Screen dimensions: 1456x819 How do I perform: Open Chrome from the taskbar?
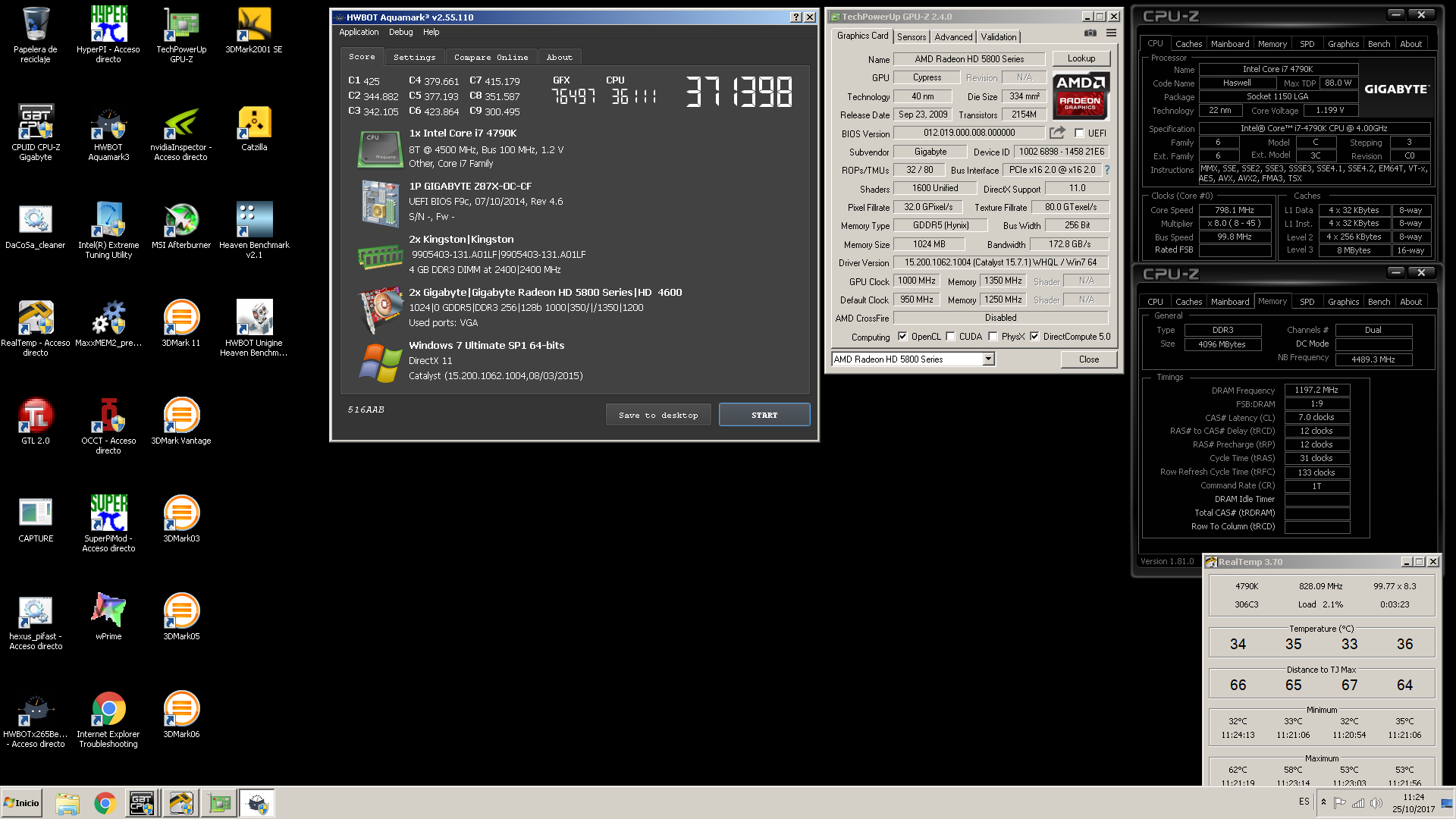(x=105, y=803)
